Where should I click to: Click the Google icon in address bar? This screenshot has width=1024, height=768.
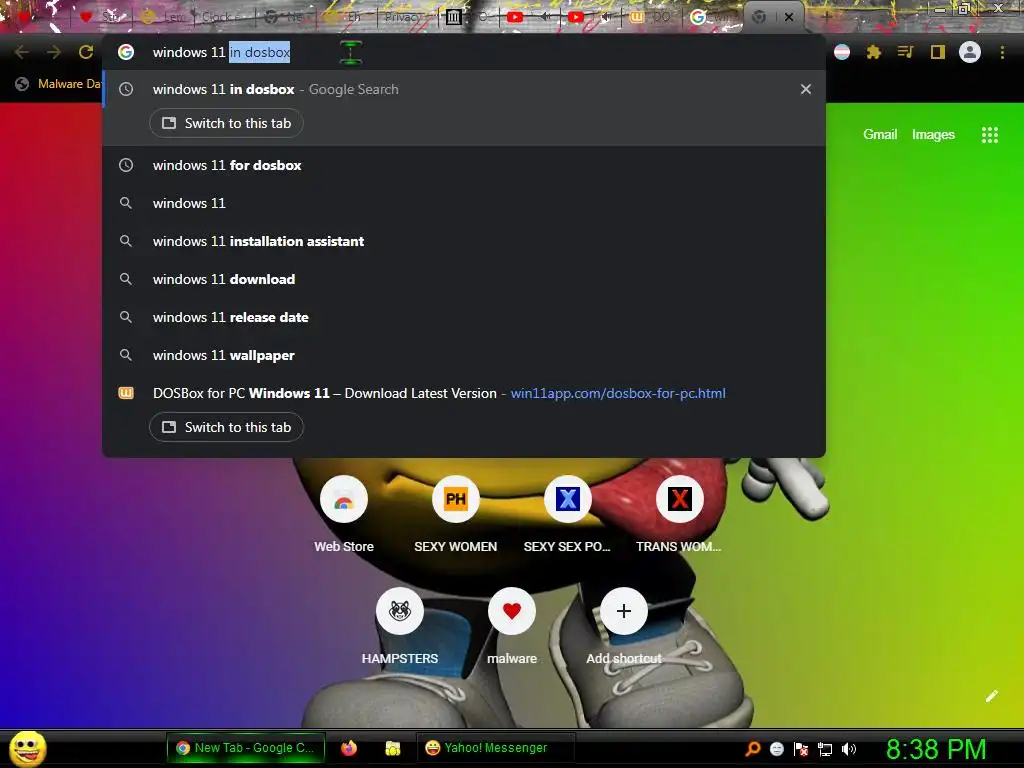[126, 52]
